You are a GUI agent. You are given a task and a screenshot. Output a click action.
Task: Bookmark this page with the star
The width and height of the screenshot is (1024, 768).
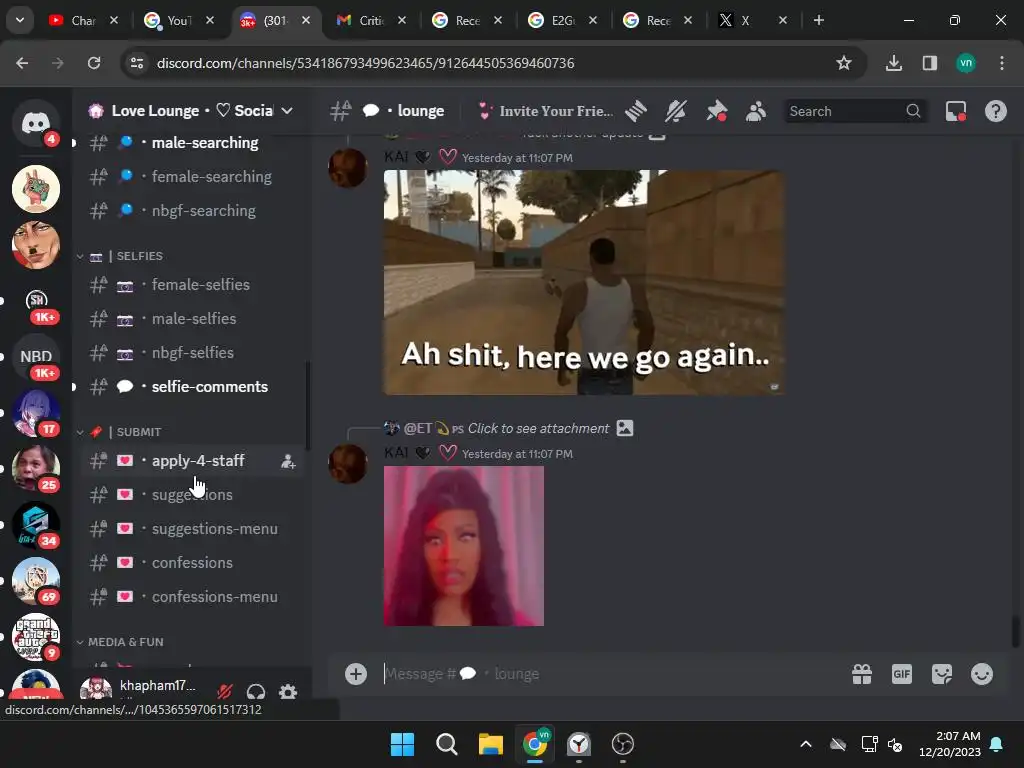844,63
